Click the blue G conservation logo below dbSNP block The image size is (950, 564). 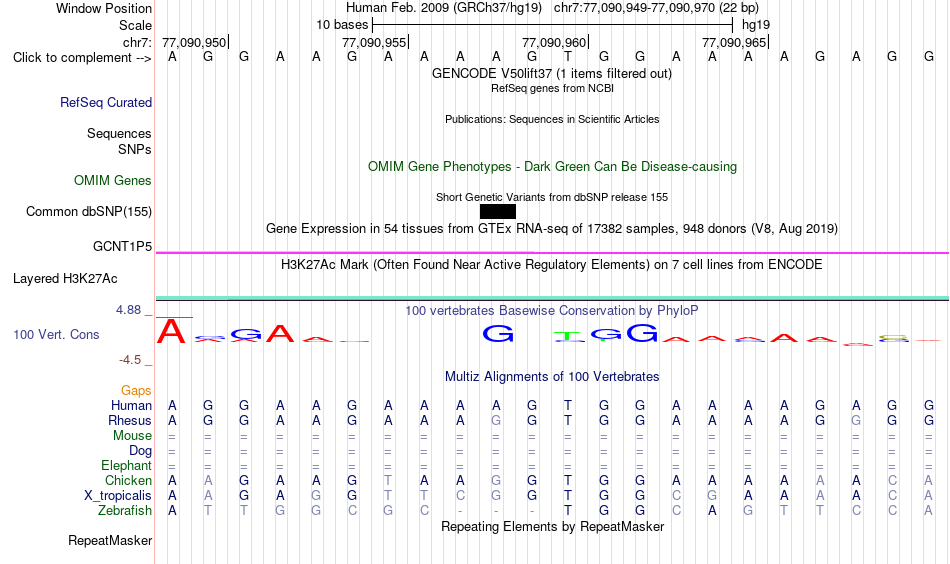tap(498, 333)
